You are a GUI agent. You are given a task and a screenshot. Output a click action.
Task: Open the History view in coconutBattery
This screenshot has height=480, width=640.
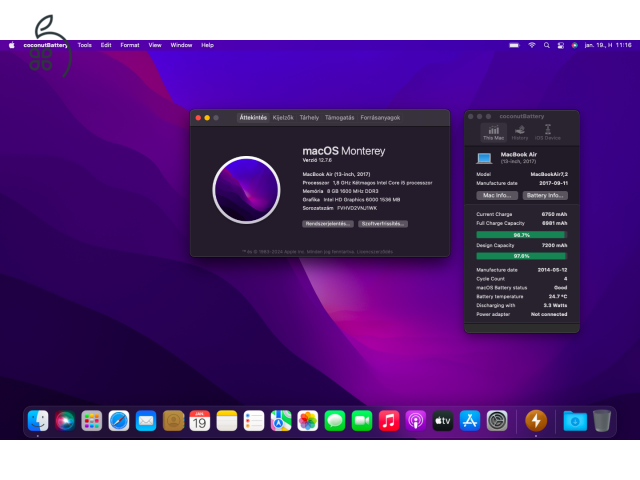tap(520, 132)
